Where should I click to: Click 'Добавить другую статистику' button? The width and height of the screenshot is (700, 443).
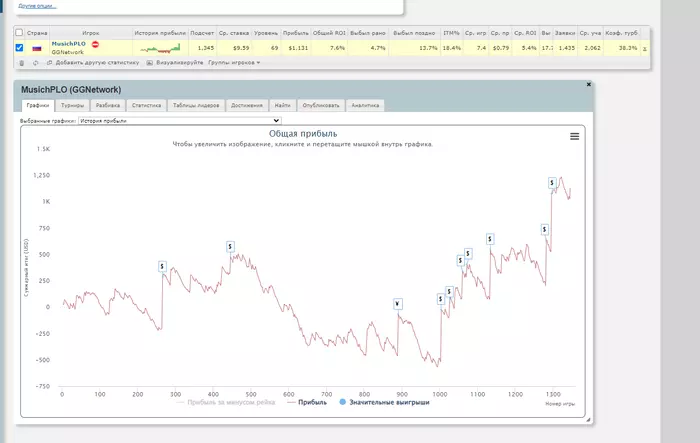pyautogui.click(x=93, y=63)
